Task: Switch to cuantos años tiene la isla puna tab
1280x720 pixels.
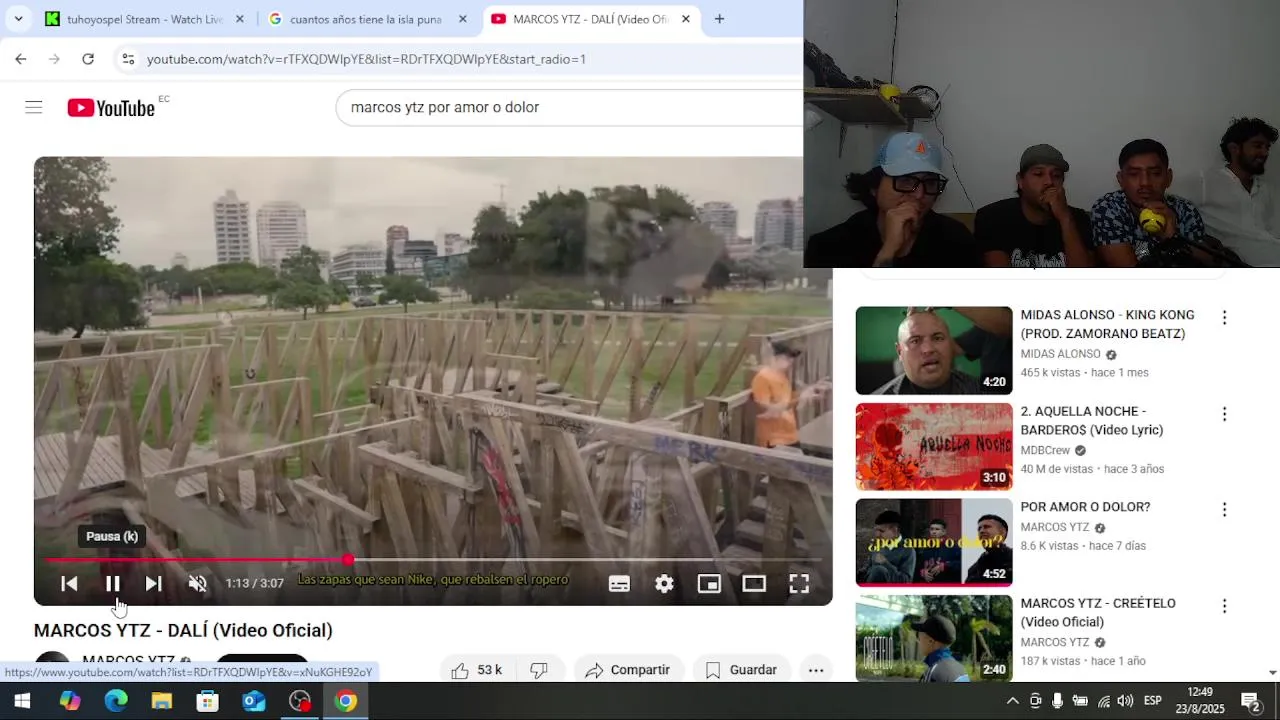Action: (x=365, y=19)
